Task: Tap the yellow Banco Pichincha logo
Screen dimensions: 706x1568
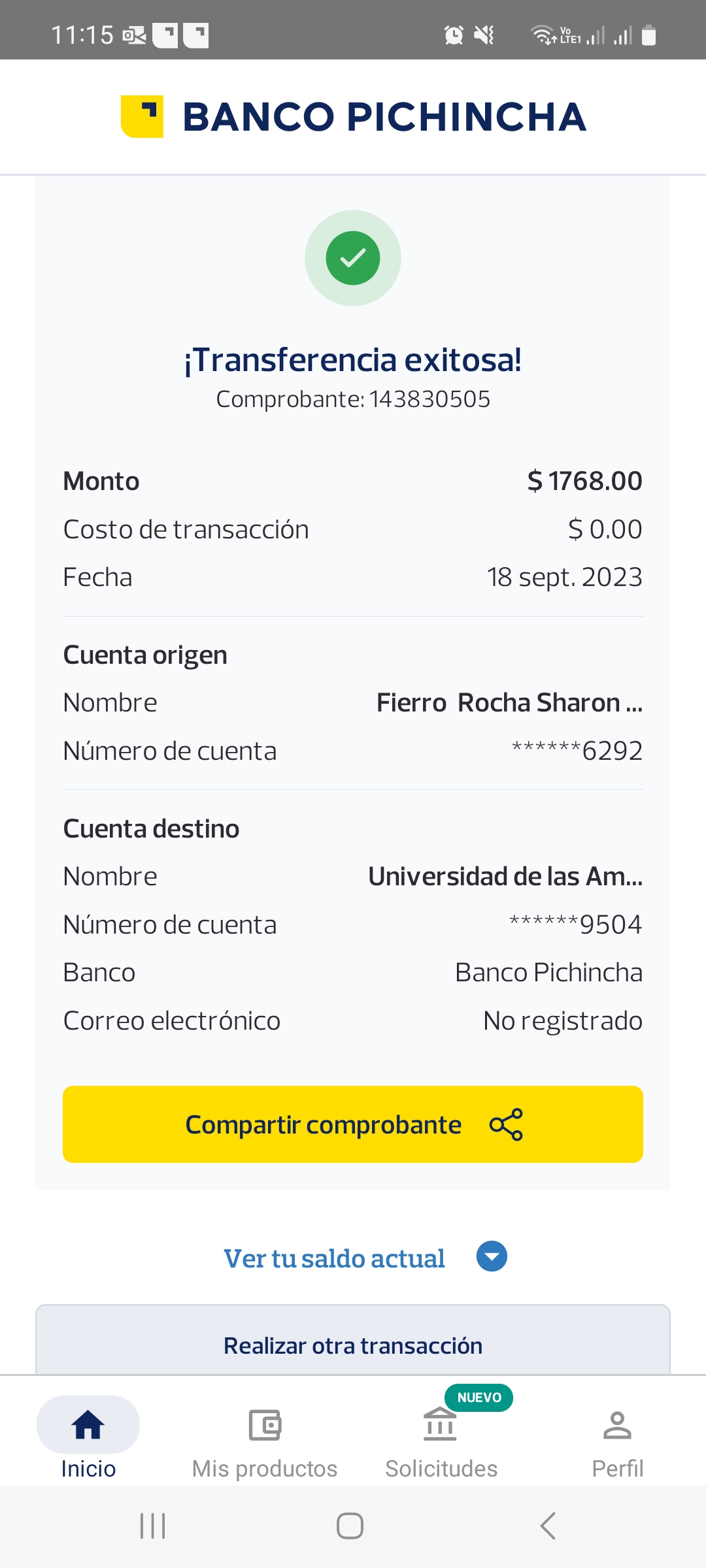Action: point(142,117)
